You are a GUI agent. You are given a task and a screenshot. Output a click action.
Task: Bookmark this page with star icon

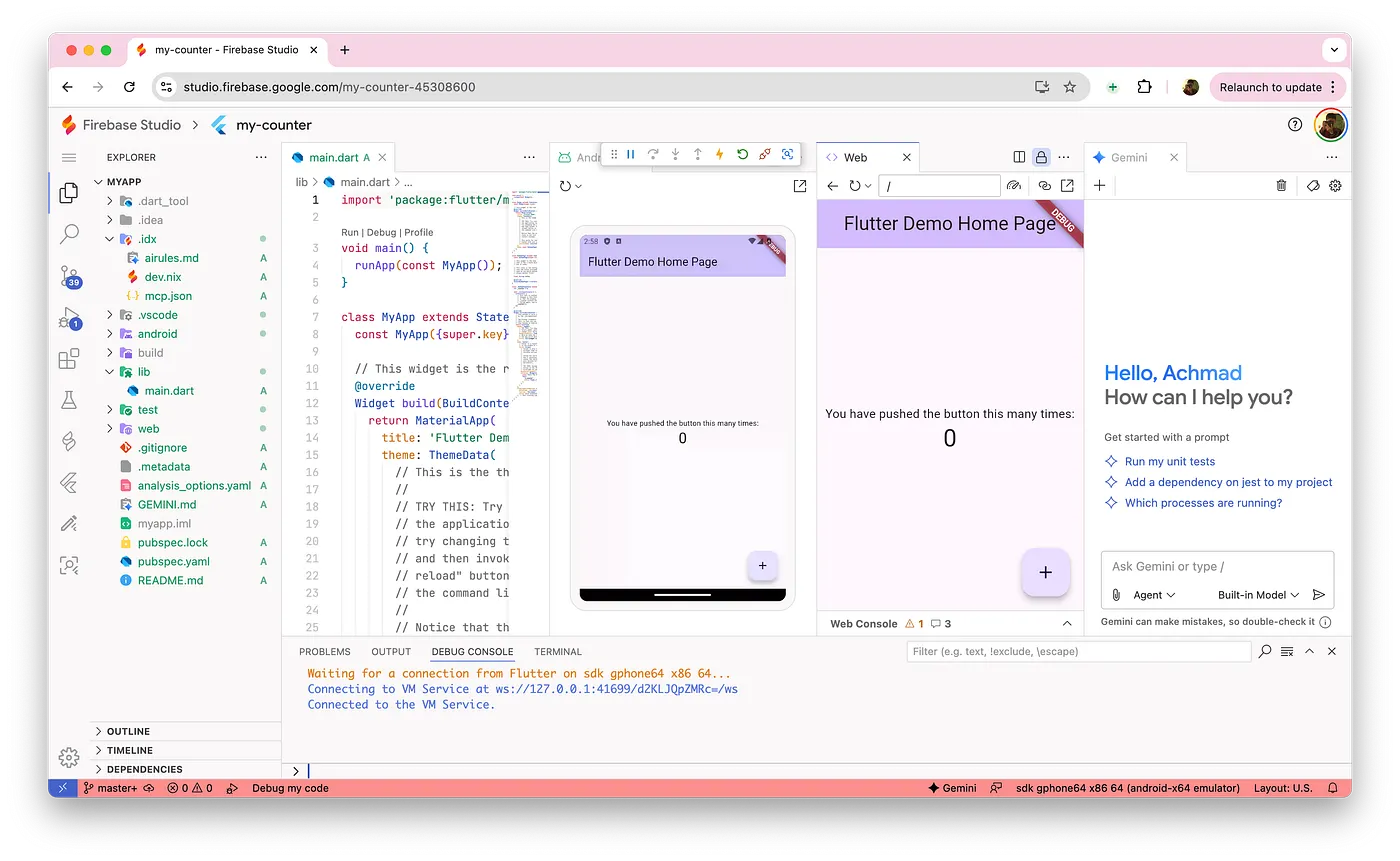coord(1070,87)
